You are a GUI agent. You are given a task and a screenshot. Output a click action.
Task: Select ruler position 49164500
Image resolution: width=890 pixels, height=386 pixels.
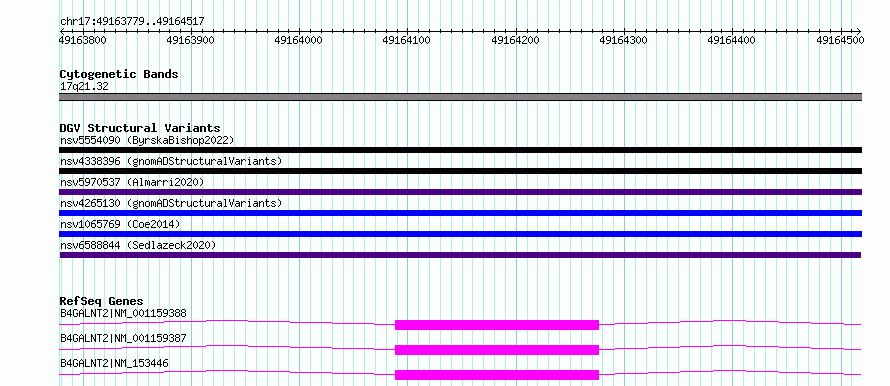click(x=840, y=40)
